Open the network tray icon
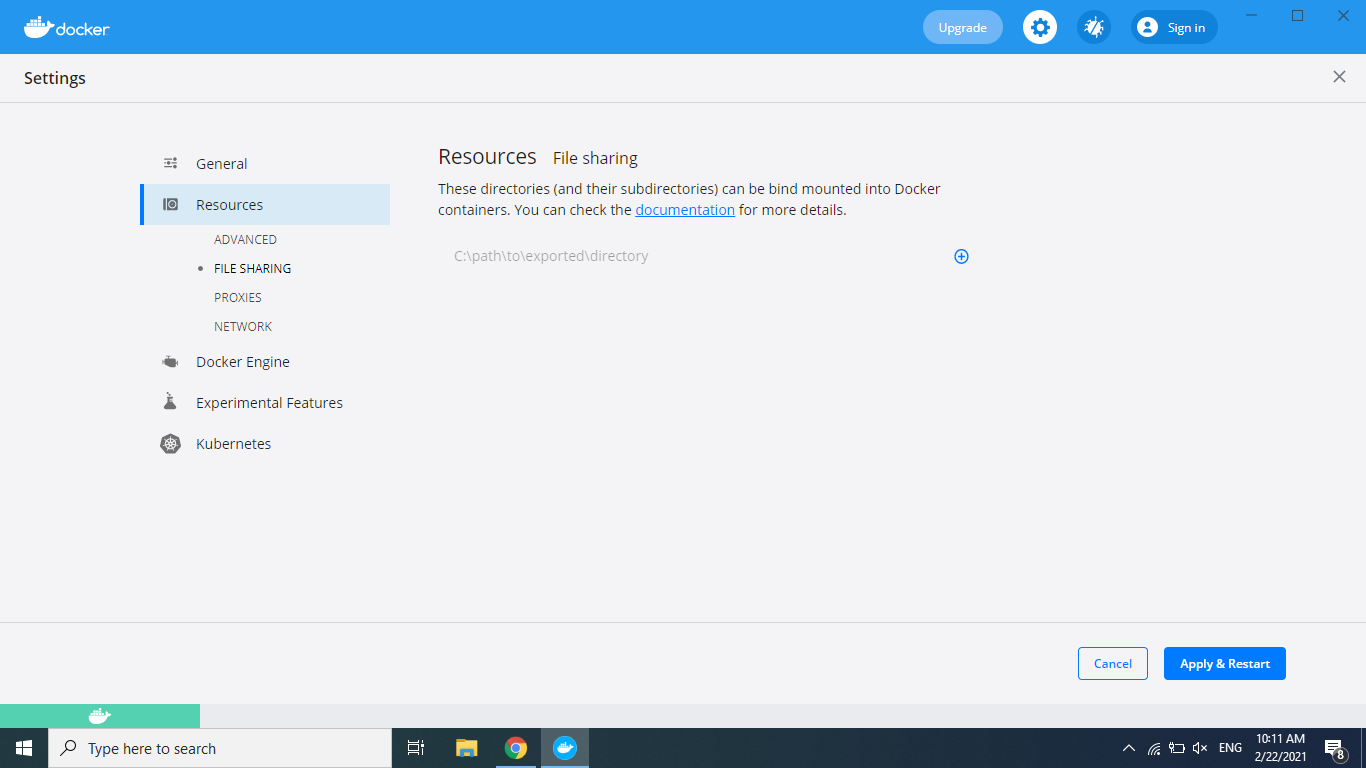1366x768 pixels. (1153, 748)
